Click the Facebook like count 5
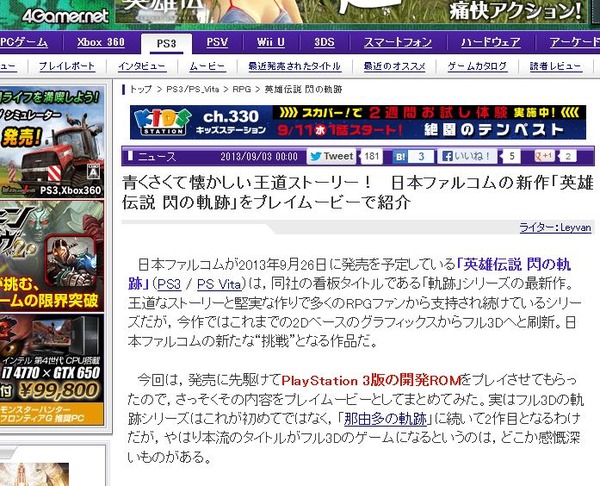Screen dimensions: 600x486 [x=512, y=156]
